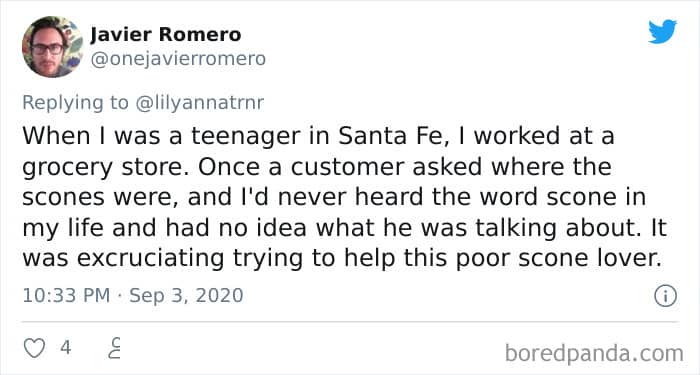
Task: Click the Javier Romero display name
Action: click(x=166, y=34)
